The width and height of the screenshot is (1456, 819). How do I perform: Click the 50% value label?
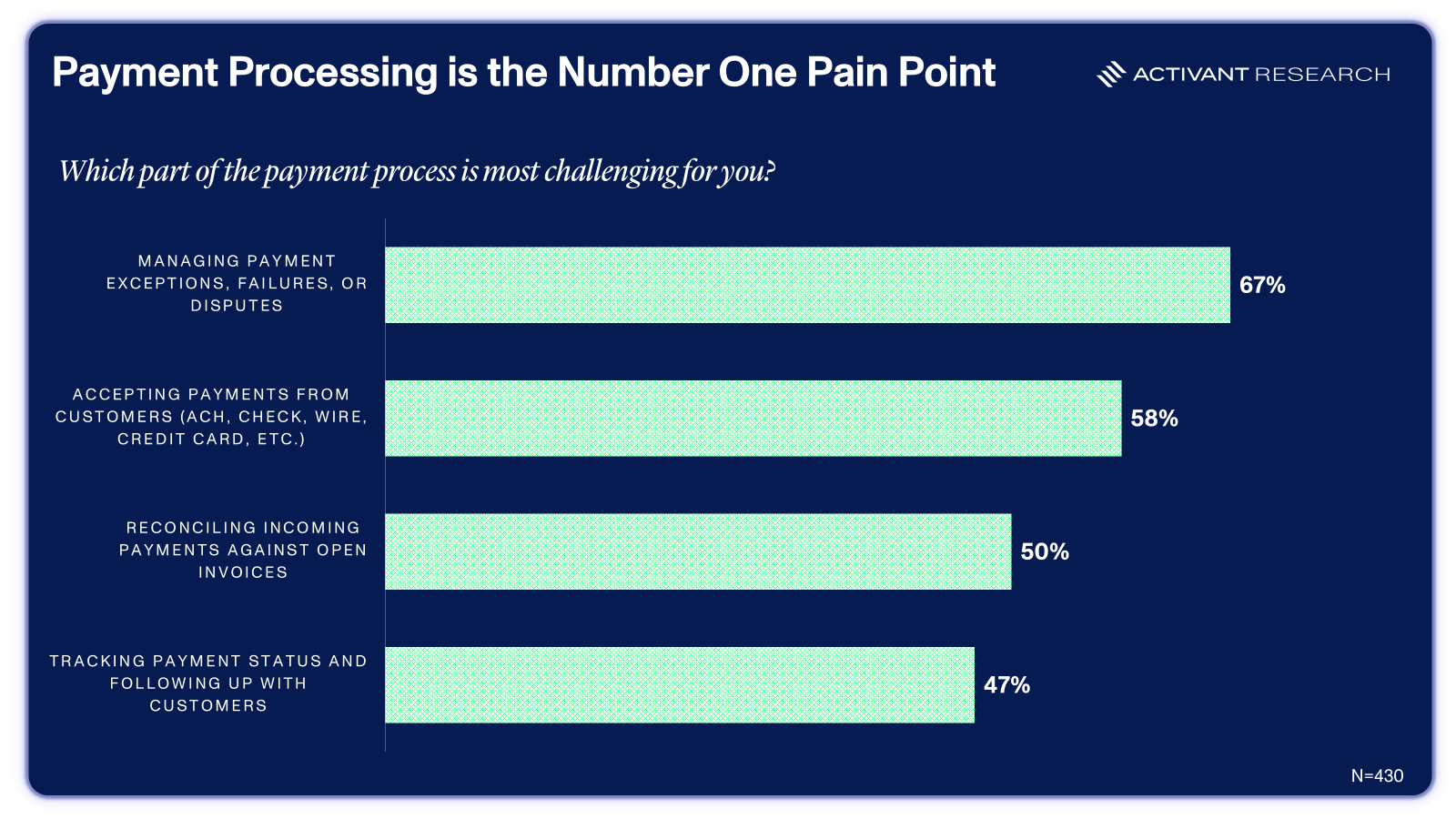tap(1045, 551)
